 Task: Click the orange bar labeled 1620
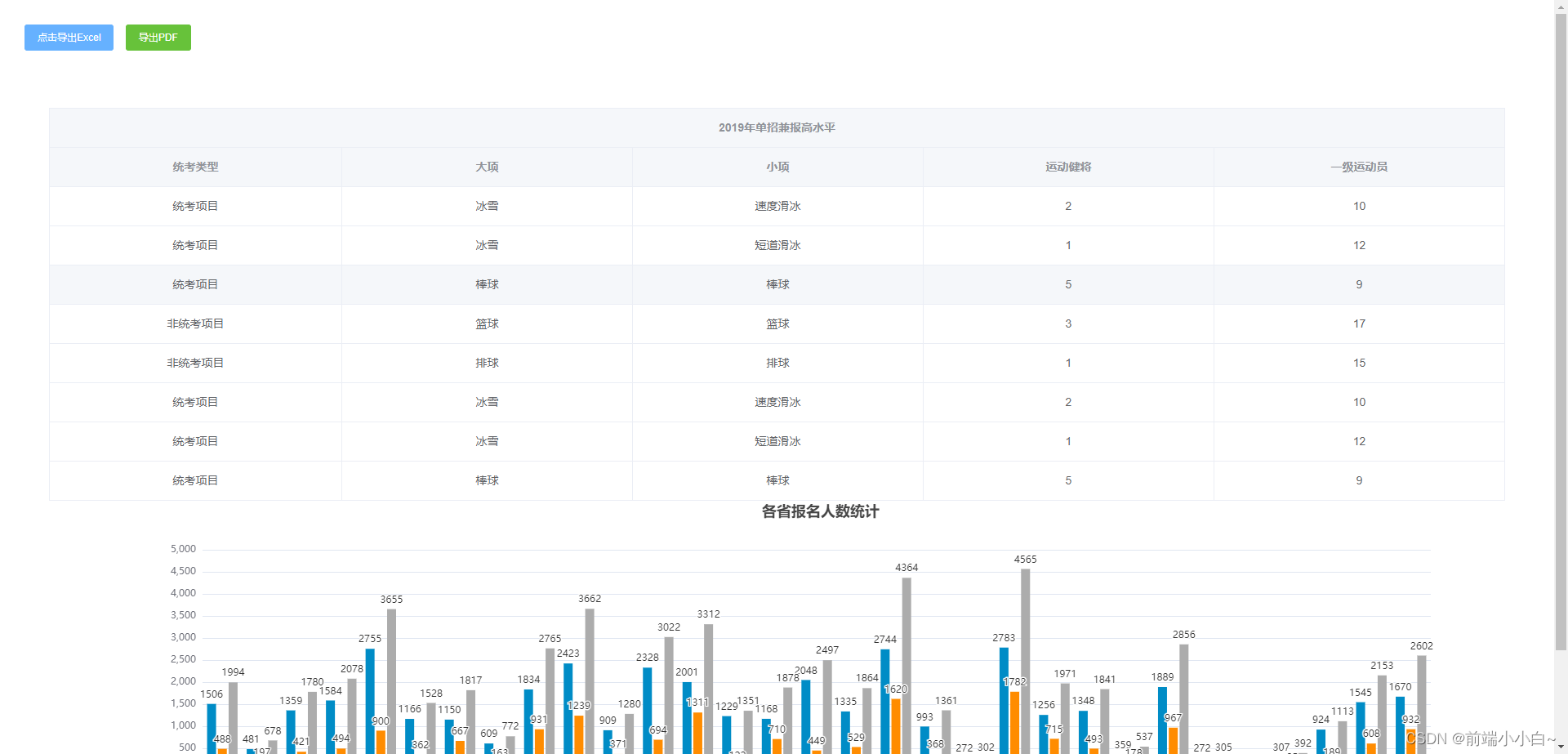(x=896, y=725)
